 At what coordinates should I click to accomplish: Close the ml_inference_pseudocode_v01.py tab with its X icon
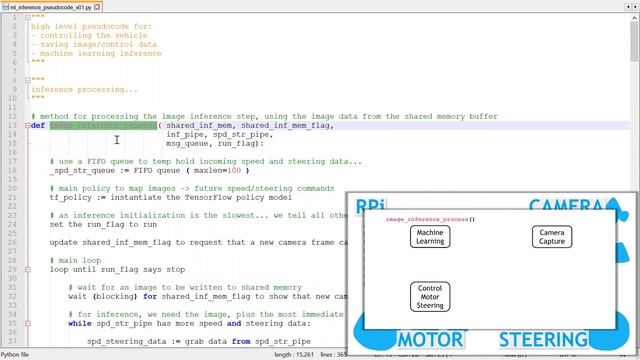point(97,7)
